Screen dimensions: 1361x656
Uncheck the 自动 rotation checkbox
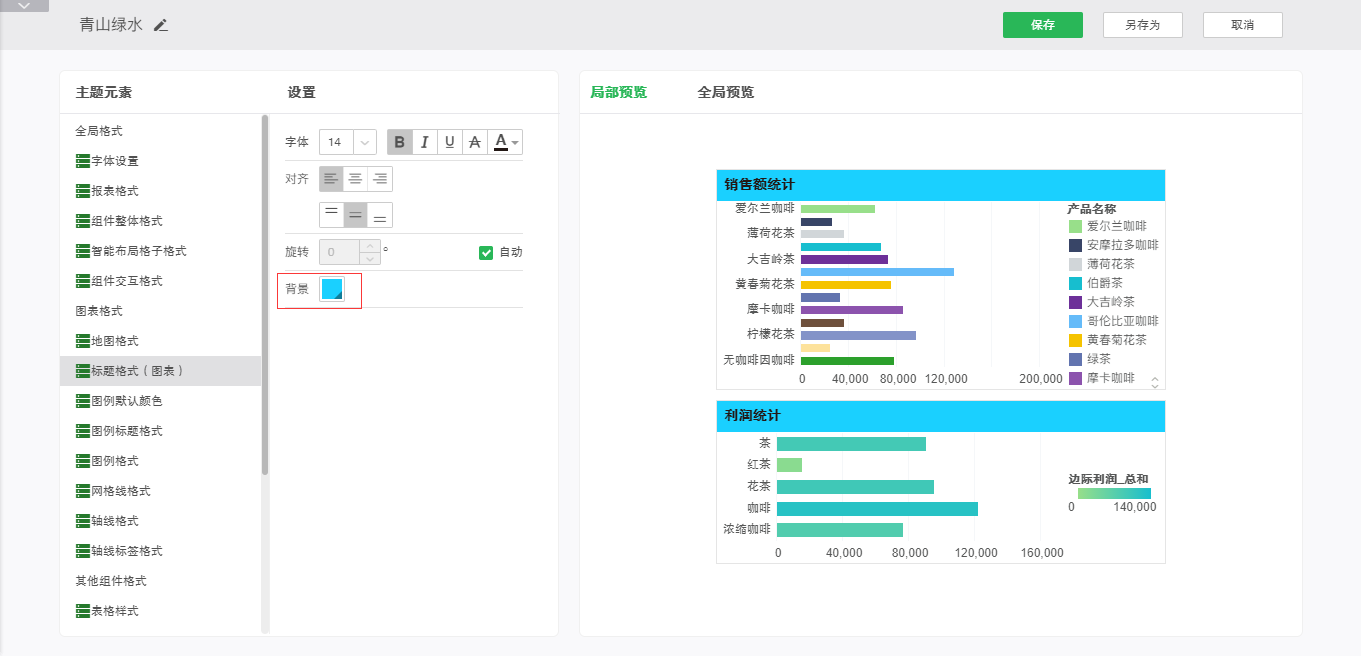click(486, 252)
